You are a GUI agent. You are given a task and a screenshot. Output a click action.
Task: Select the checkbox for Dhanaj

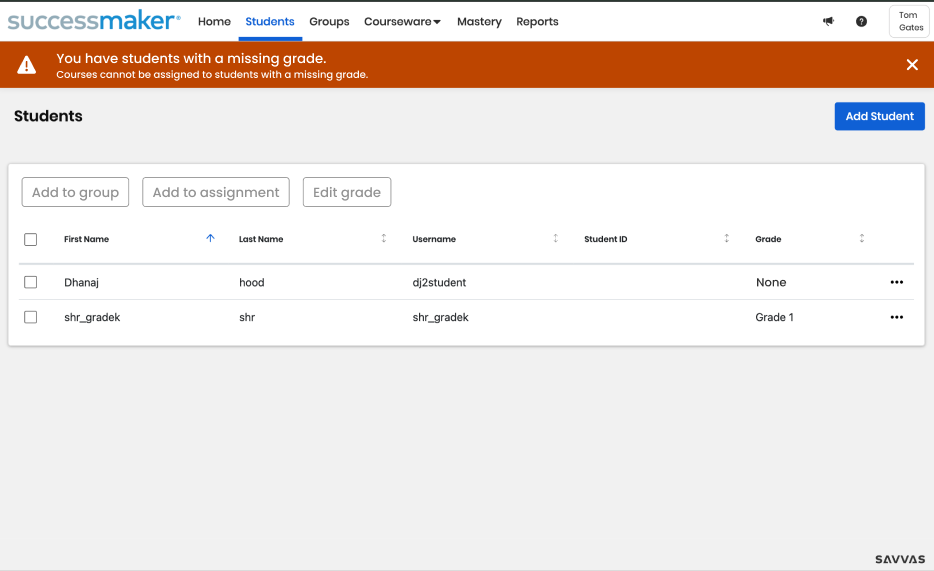coord(31,282)
